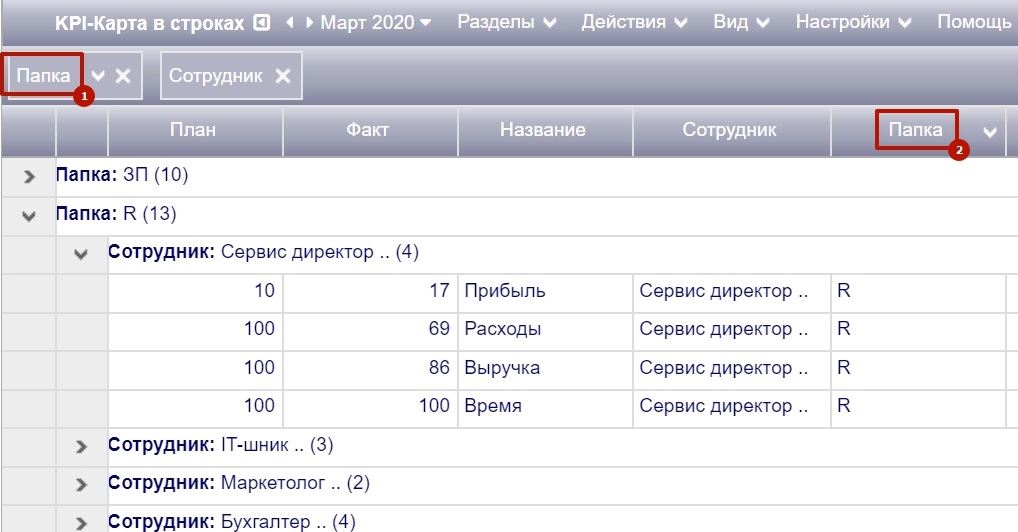The width and height of the screenshot is (1018, 532).
Task: Open the Действия menu
Action: [x=634, y=22]
